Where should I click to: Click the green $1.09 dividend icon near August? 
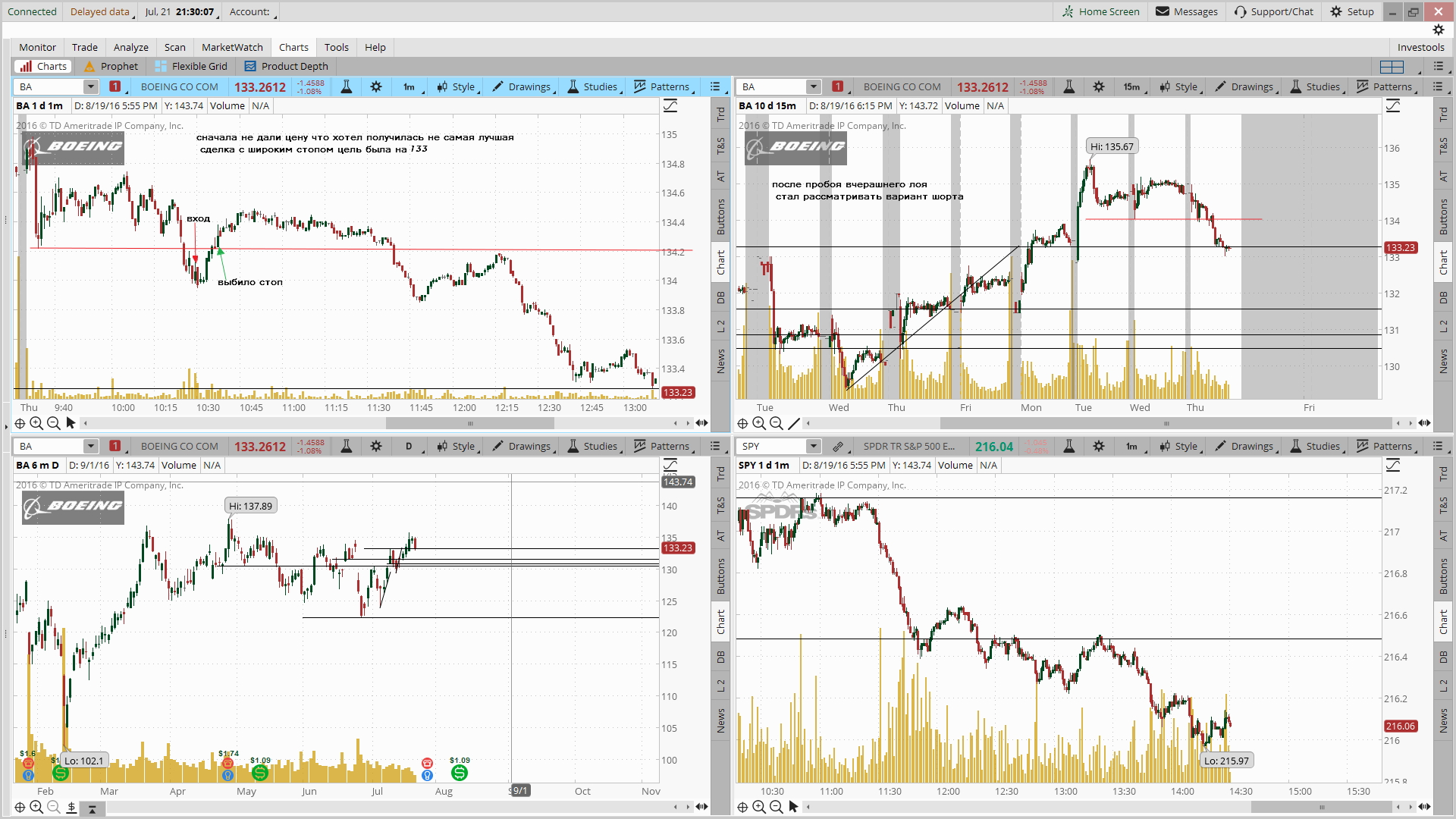pyautogui.click(x=459, y=772)
